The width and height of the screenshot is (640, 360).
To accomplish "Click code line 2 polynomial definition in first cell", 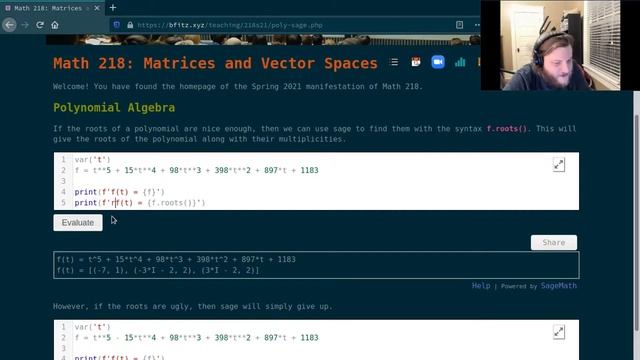I will [x=196, y=170].
